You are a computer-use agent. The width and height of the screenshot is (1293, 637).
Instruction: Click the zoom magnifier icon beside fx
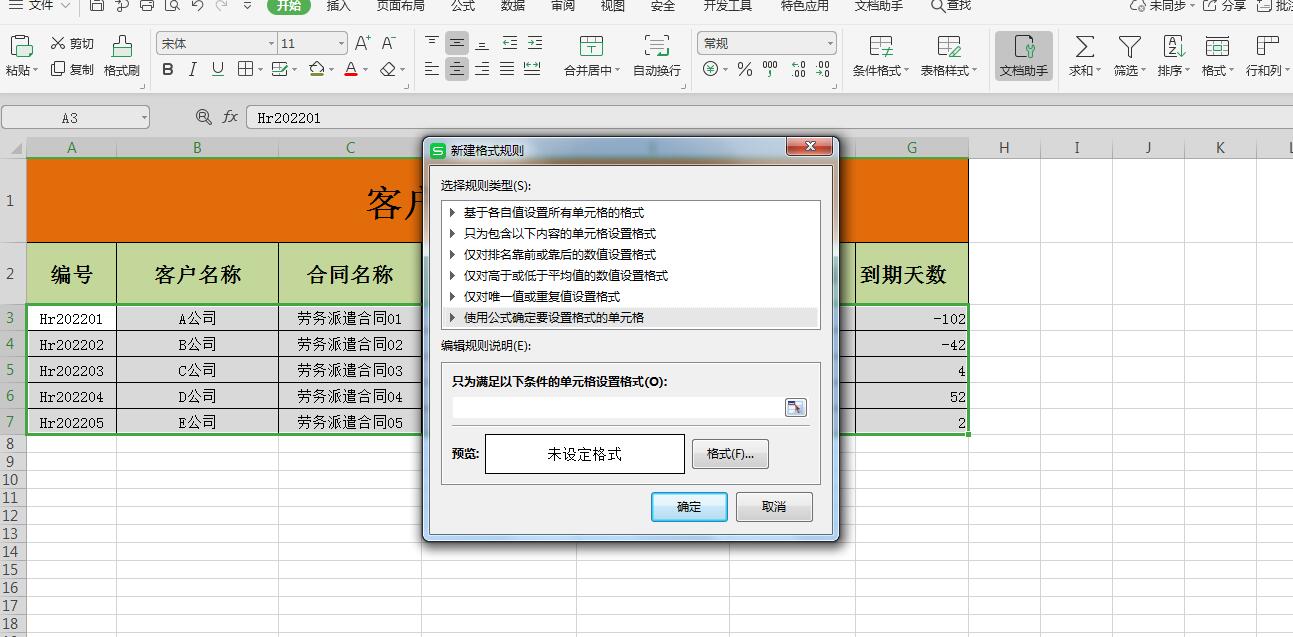204,117
